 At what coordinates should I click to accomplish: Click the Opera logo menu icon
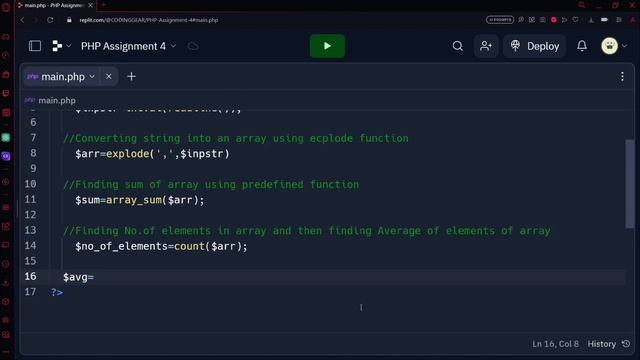(6, 7)
